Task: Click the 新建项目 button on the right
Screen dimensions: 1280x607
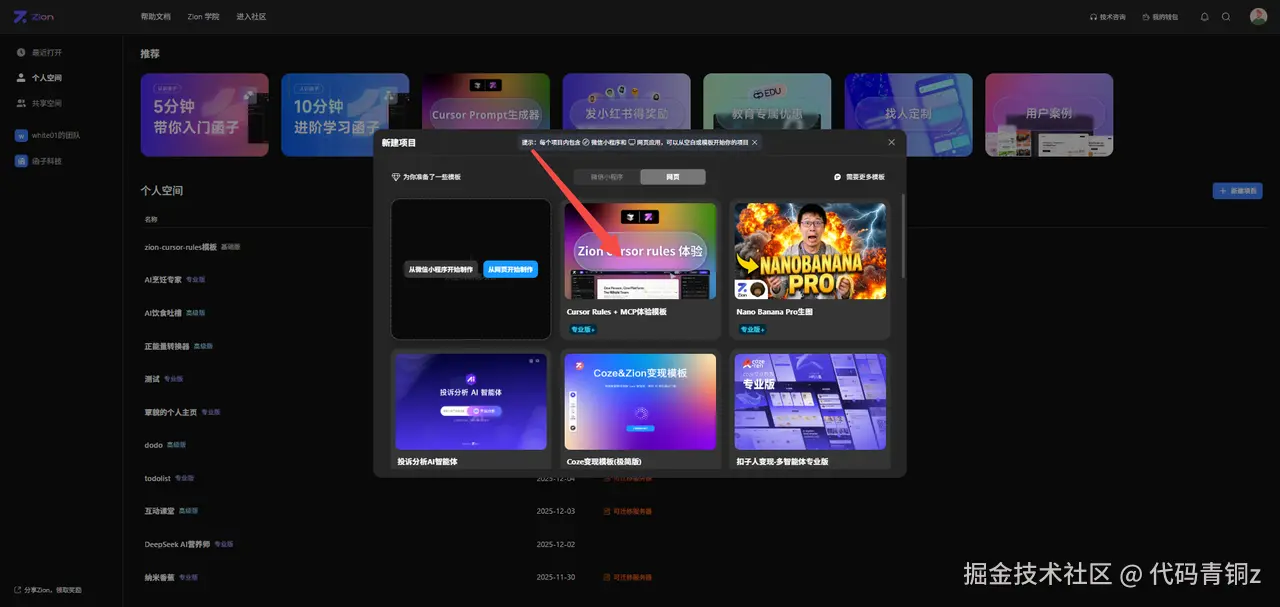Action: 1237,191
